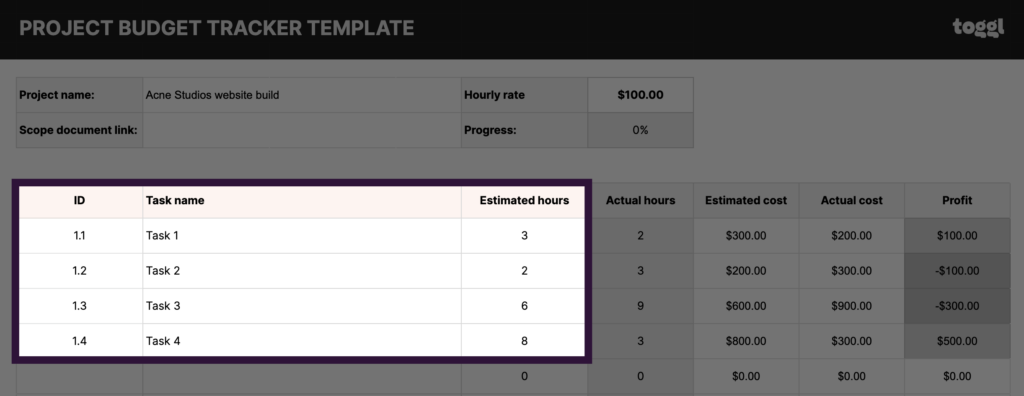
Task: Click the Task 1 name cell
Action: click(x=302, y=236)
